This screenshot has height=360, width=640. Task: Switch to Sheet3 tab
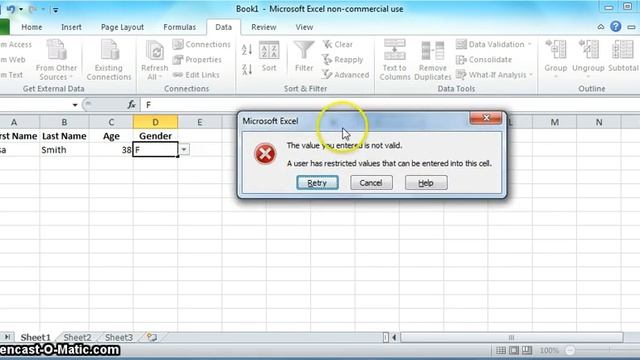click(x=119, y=337)
